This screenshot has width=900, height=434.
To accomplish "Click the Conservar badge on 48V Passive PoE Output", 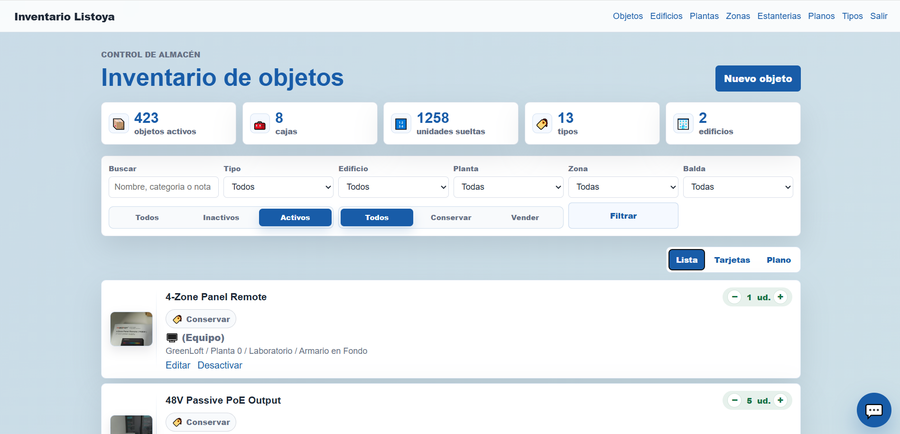I will [201, 422].
